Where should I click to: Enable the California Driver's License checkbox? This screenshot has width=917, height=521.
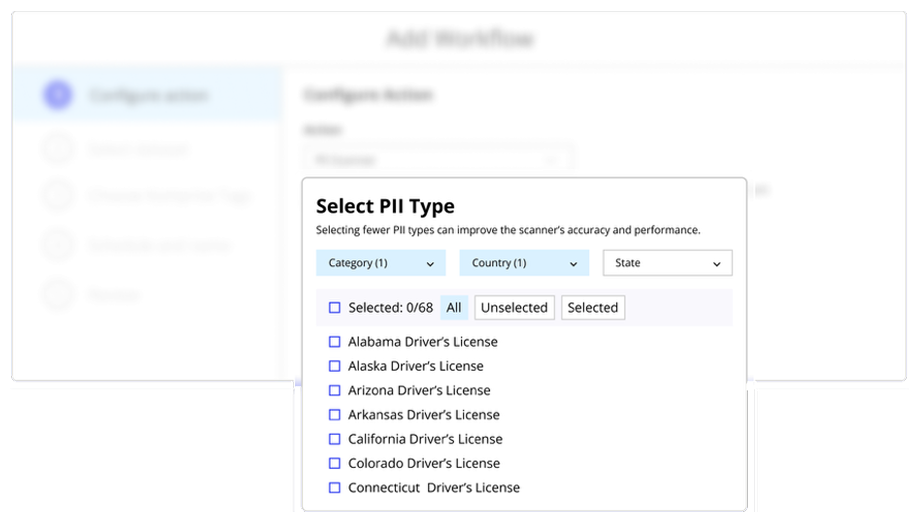[335, 439]
